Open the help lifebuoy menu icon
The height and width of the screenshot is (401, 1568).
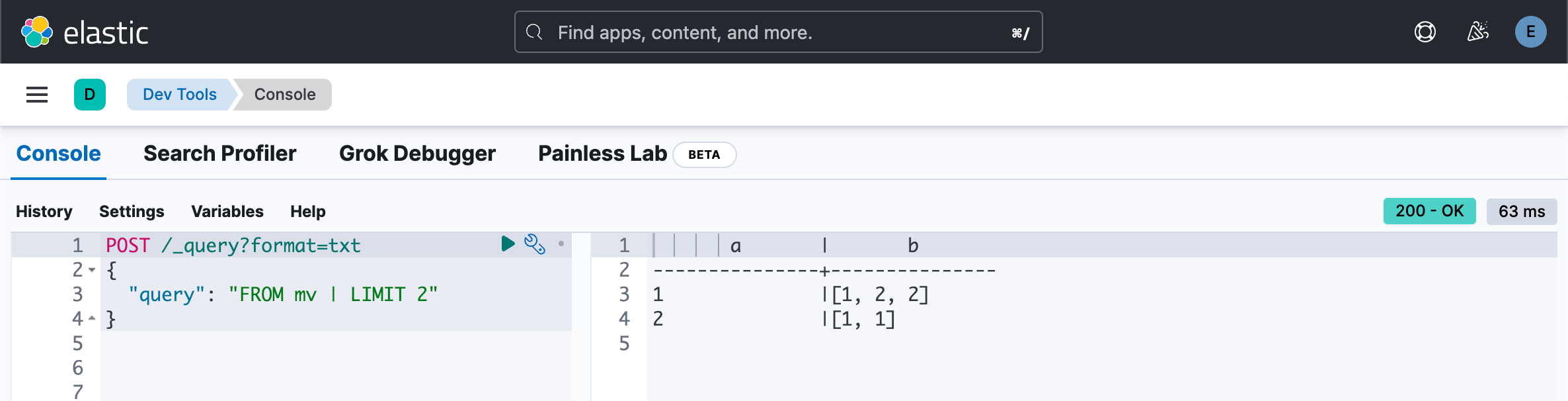[1425, 32]
